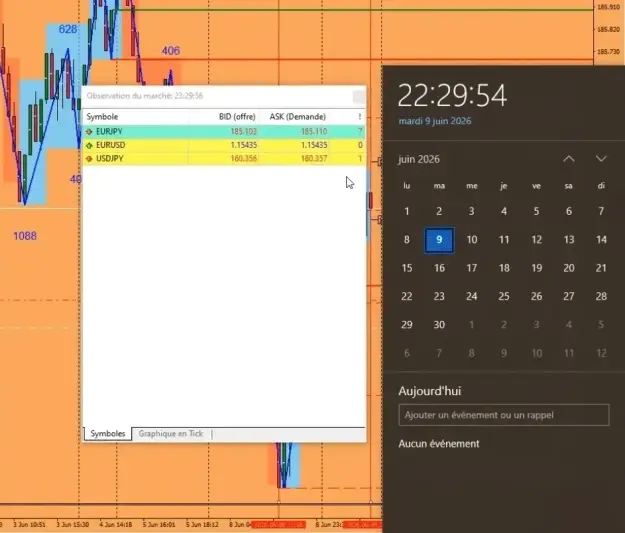Select day 10 in June calendar
The image size is (625, 533).
pyautogui.click(x=472, y=240)
